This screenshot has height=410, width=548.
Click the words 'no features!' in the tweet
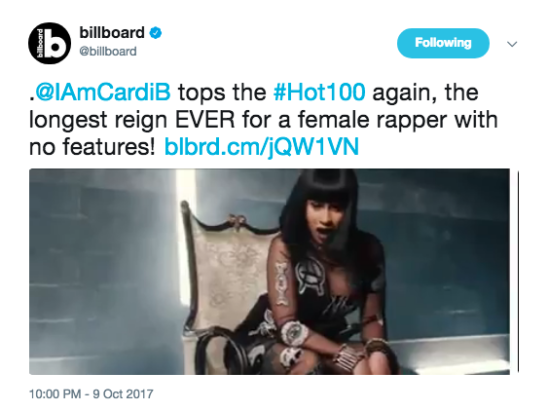[92, 147]
